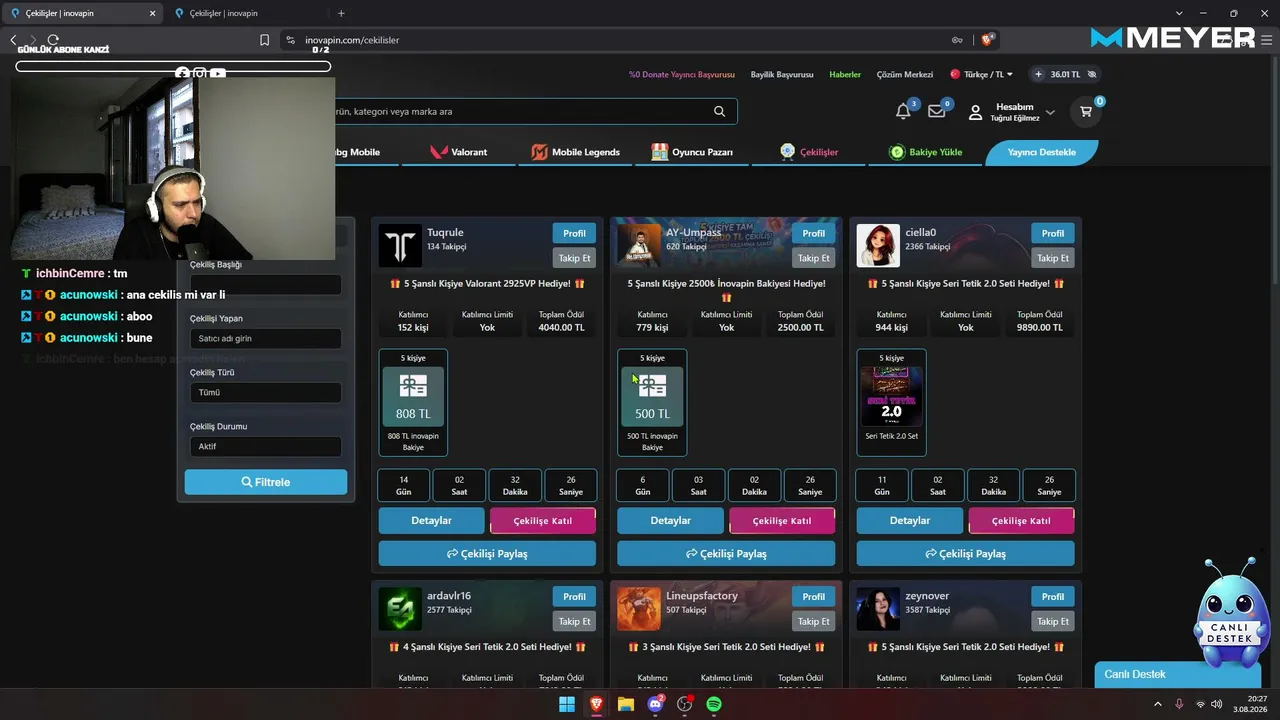Click the search magnifier icon
The height and width of the screenshot is (720, 1280).
click(719, 111)
